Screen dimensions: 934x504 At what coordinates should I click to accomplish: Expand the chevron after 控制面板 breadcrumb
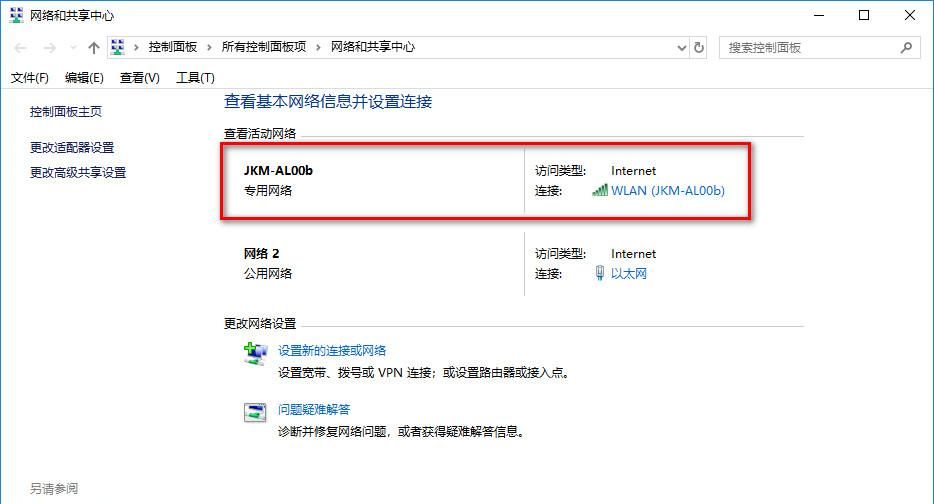point(209,47)
